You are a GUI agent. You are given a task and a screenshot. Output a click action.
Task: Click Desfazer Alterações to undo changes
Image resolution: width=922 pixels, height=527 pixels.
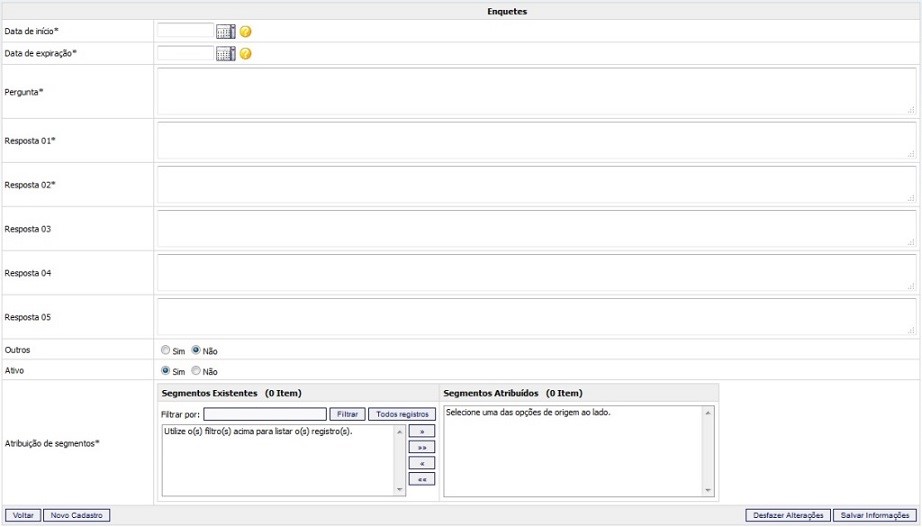click(788, 515)
